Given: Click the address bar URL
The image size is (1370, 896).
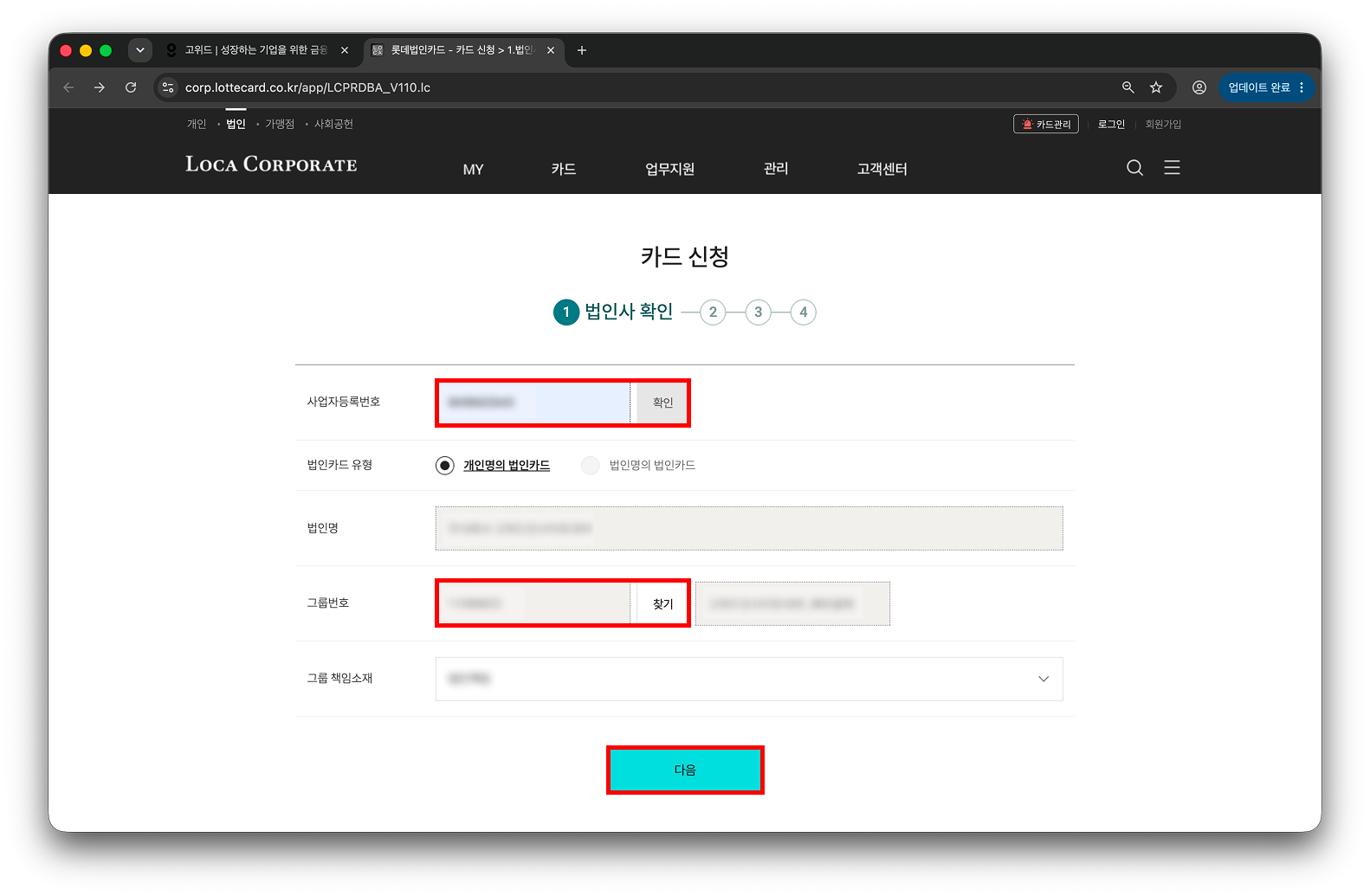Looking at the screenshot, I should click(307, 87).
